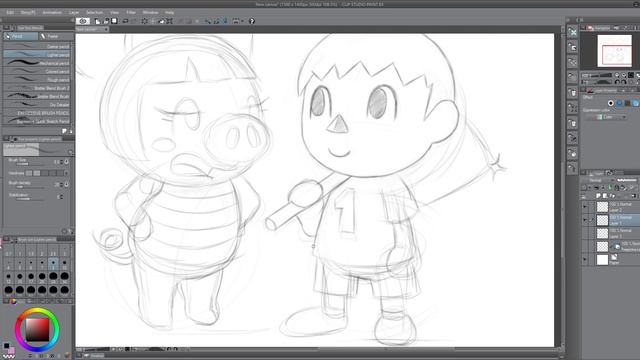The width and height of the screenshot is (640, 360).
Task: Select the Lighter pencil brush
Action: (37, 55)
